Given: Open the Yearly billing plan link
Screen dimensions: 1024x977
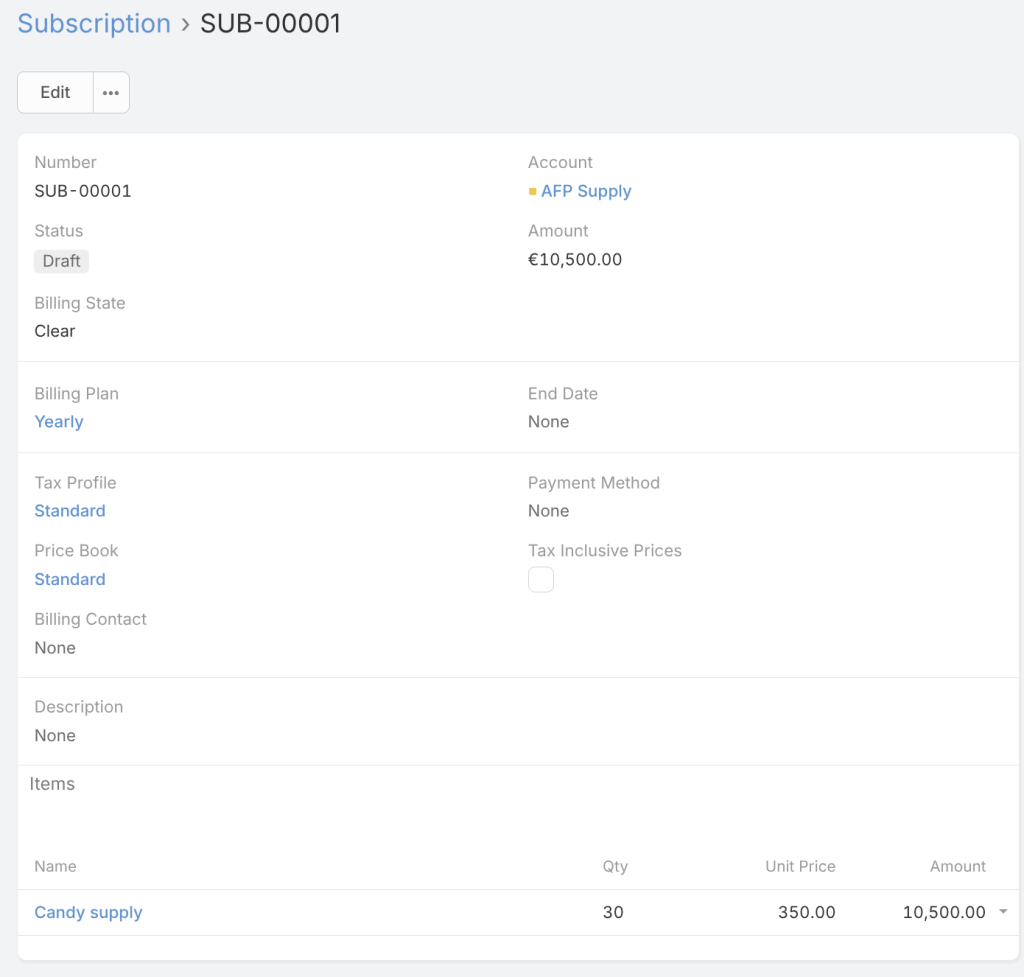Looking at the screenshot, I should tap(59, 422).
